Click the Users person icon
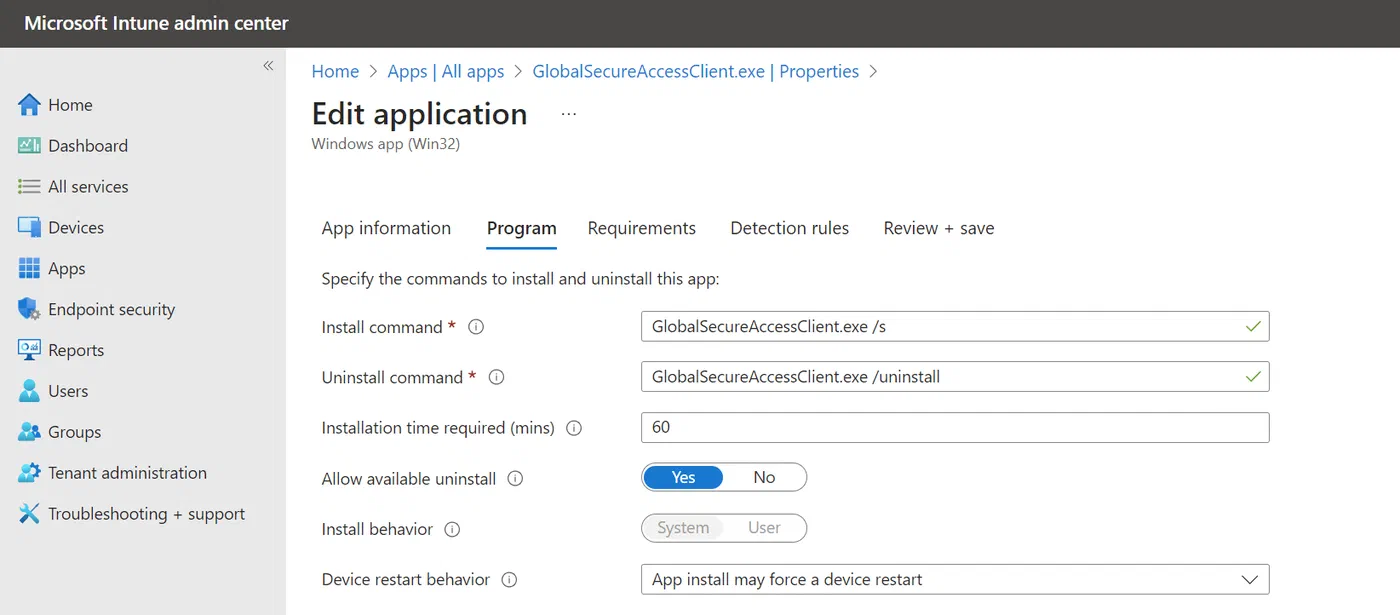 coord(29,392)
